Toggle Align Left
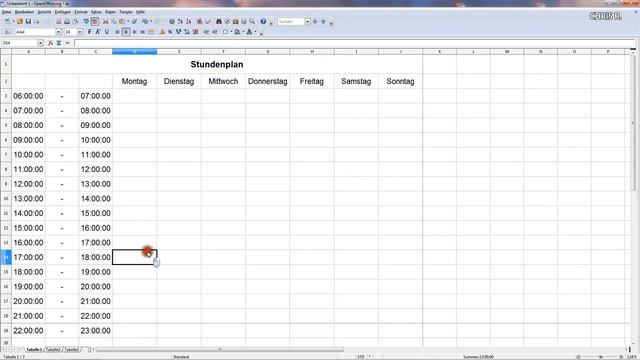 point(117,32)
